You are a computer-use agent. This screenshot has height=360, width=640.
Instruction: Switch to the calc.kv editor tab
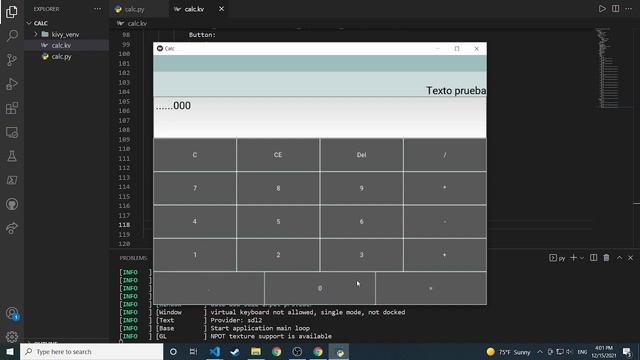point(194,9)
